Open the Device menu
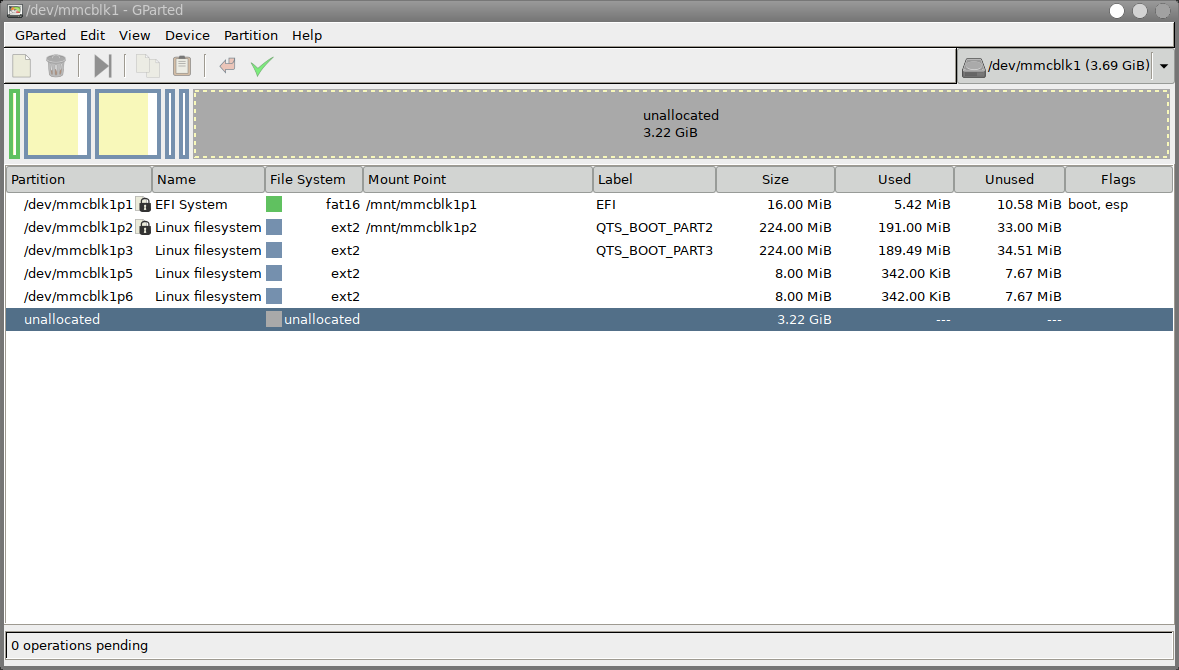 point(187,35)
